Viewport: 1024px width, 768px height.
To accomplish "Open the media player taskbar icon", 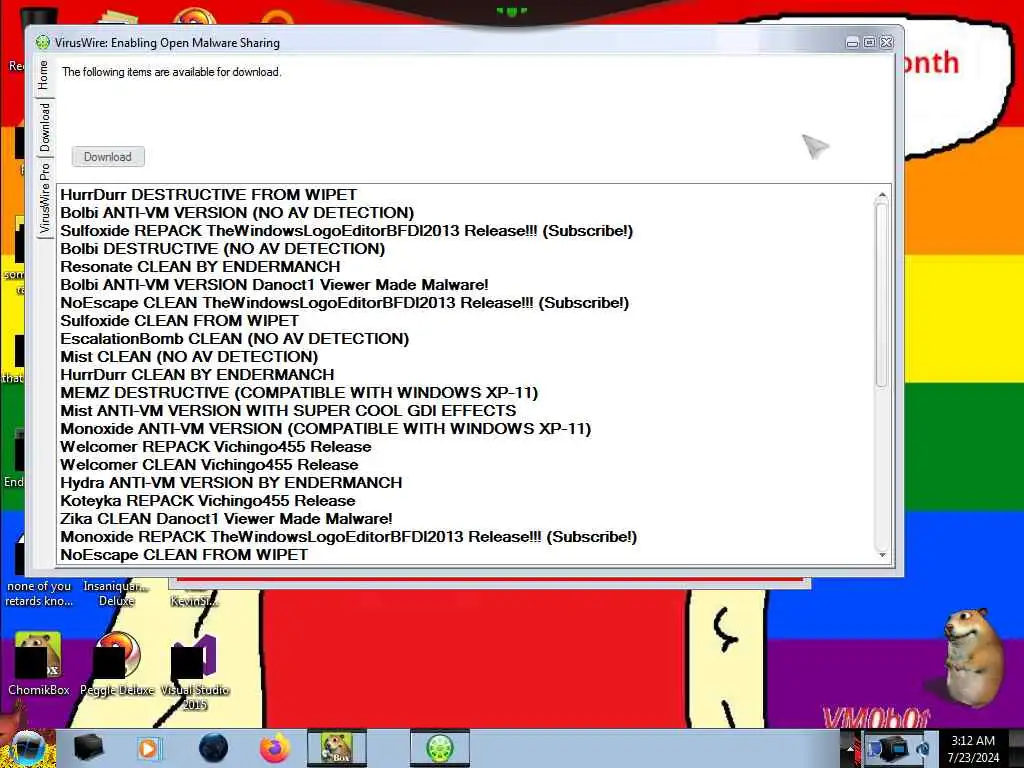I will coord(148,748).
